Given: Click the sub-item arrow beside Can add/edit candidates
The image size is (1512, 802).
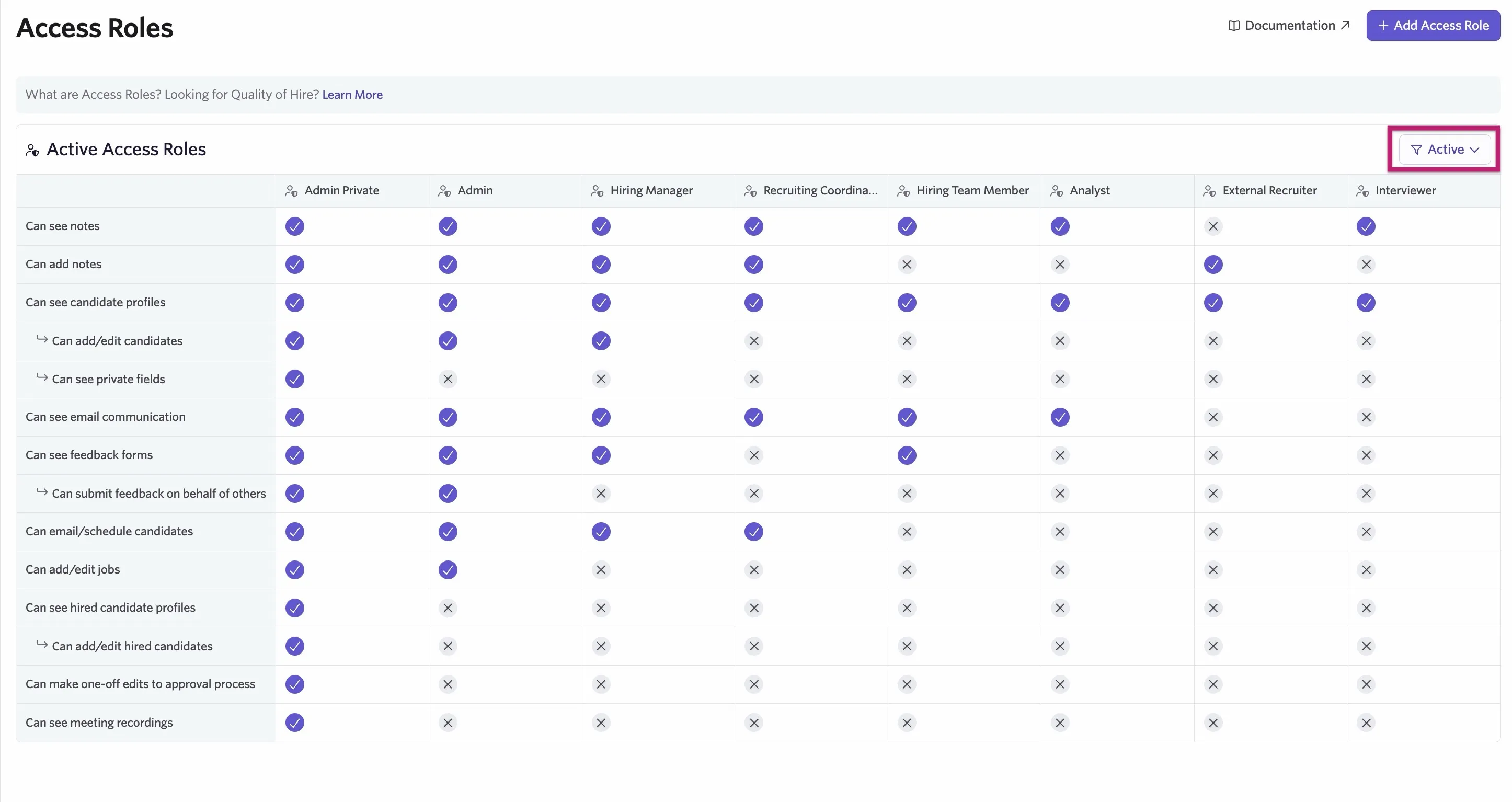Looking at the screenshot, I should 42,339.
